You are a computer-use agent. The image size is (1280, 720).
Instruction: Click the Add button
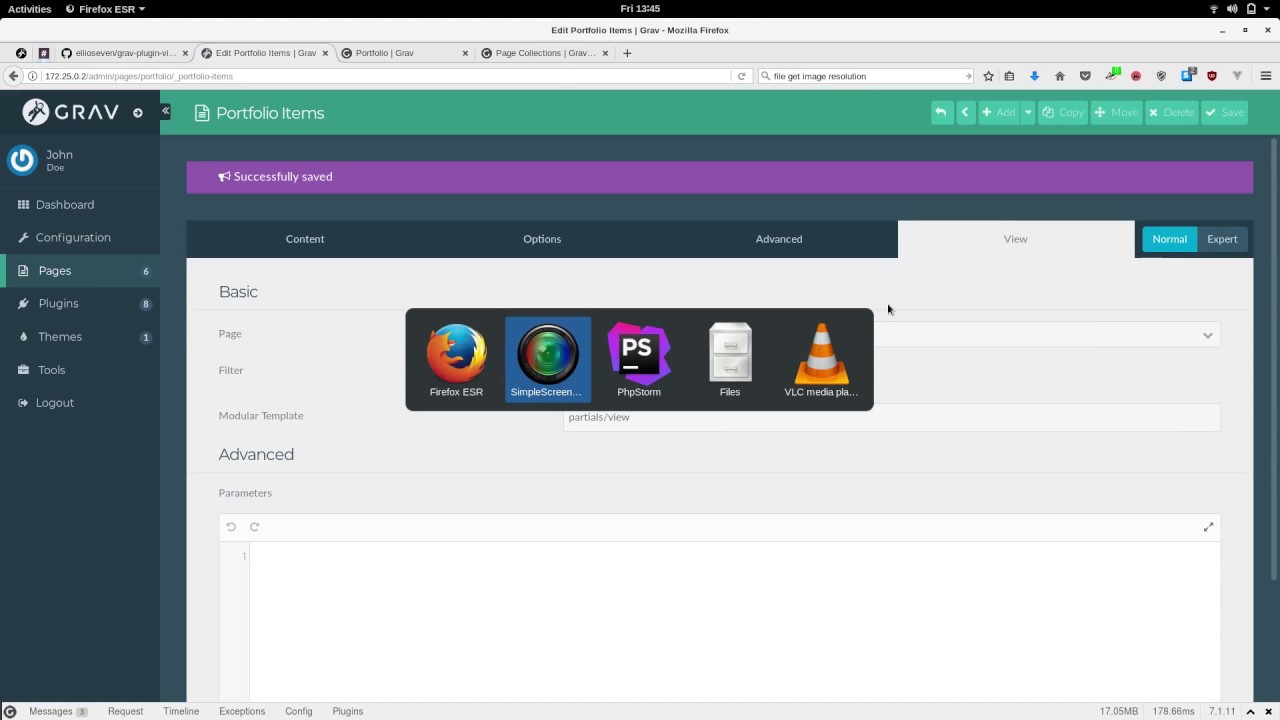click(998, 112)
